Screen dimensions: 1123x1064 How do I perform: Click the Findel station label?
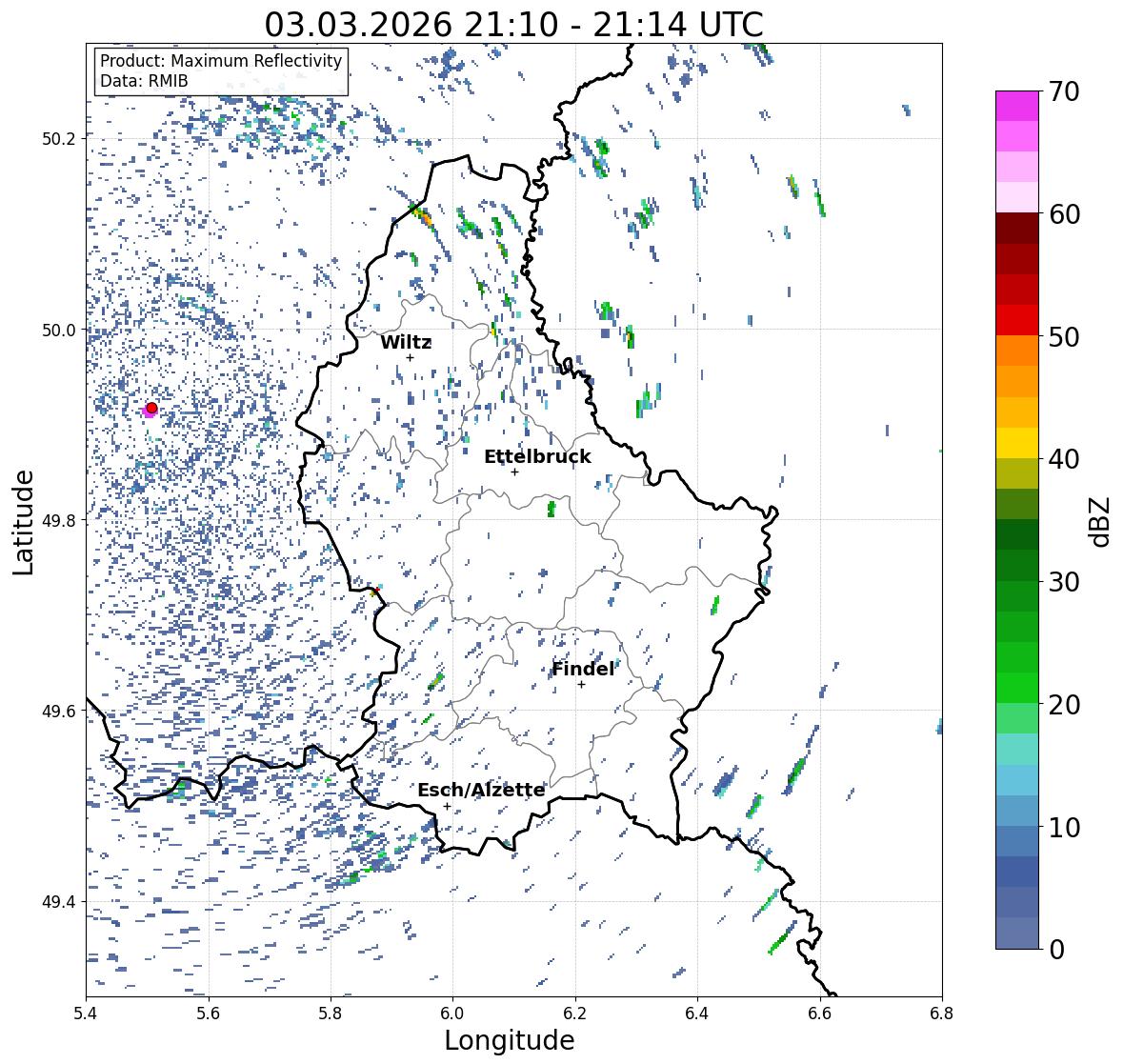583,669
